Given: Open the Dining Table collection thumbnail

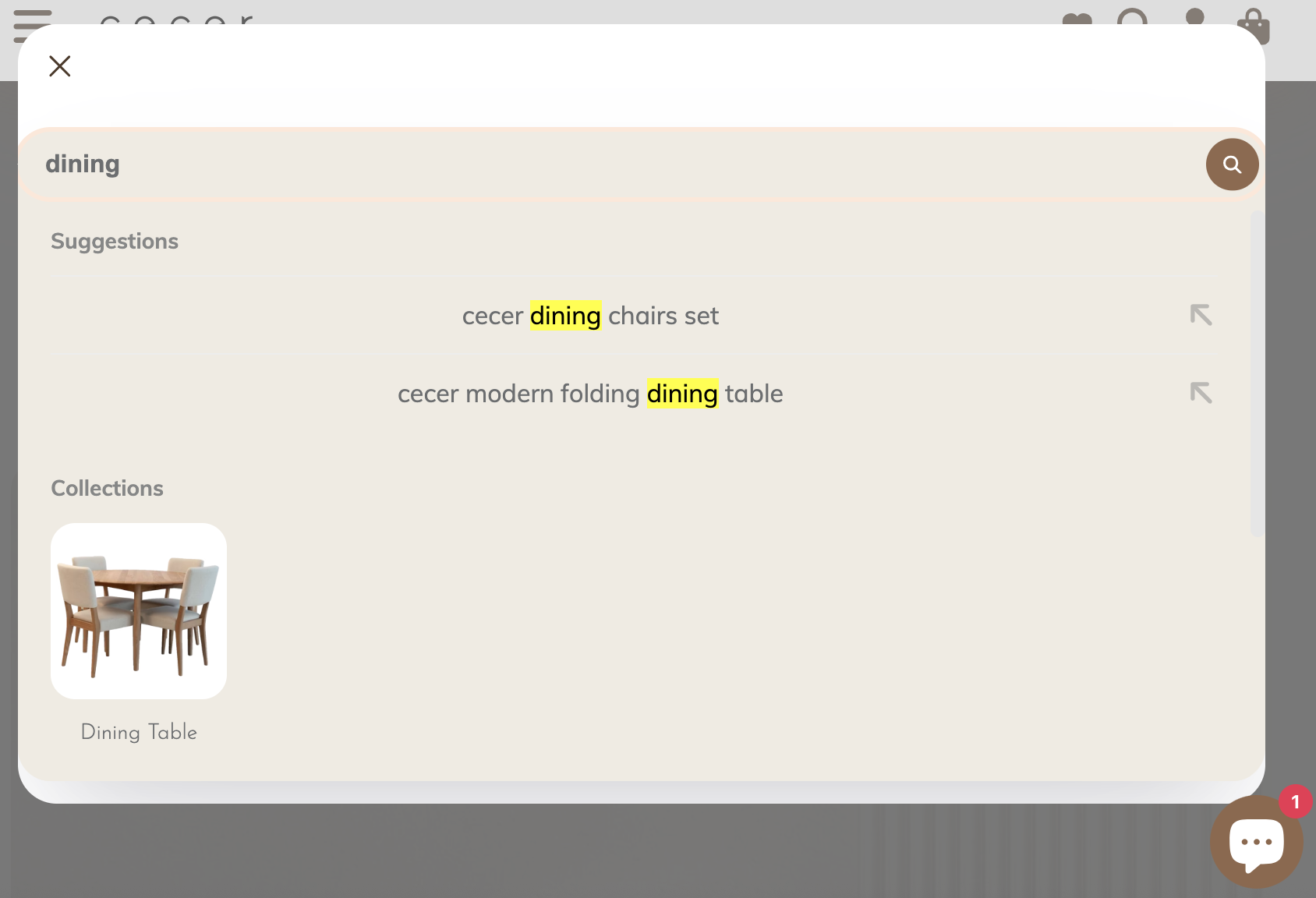Looking at the screenshot, I should point(139,611).
